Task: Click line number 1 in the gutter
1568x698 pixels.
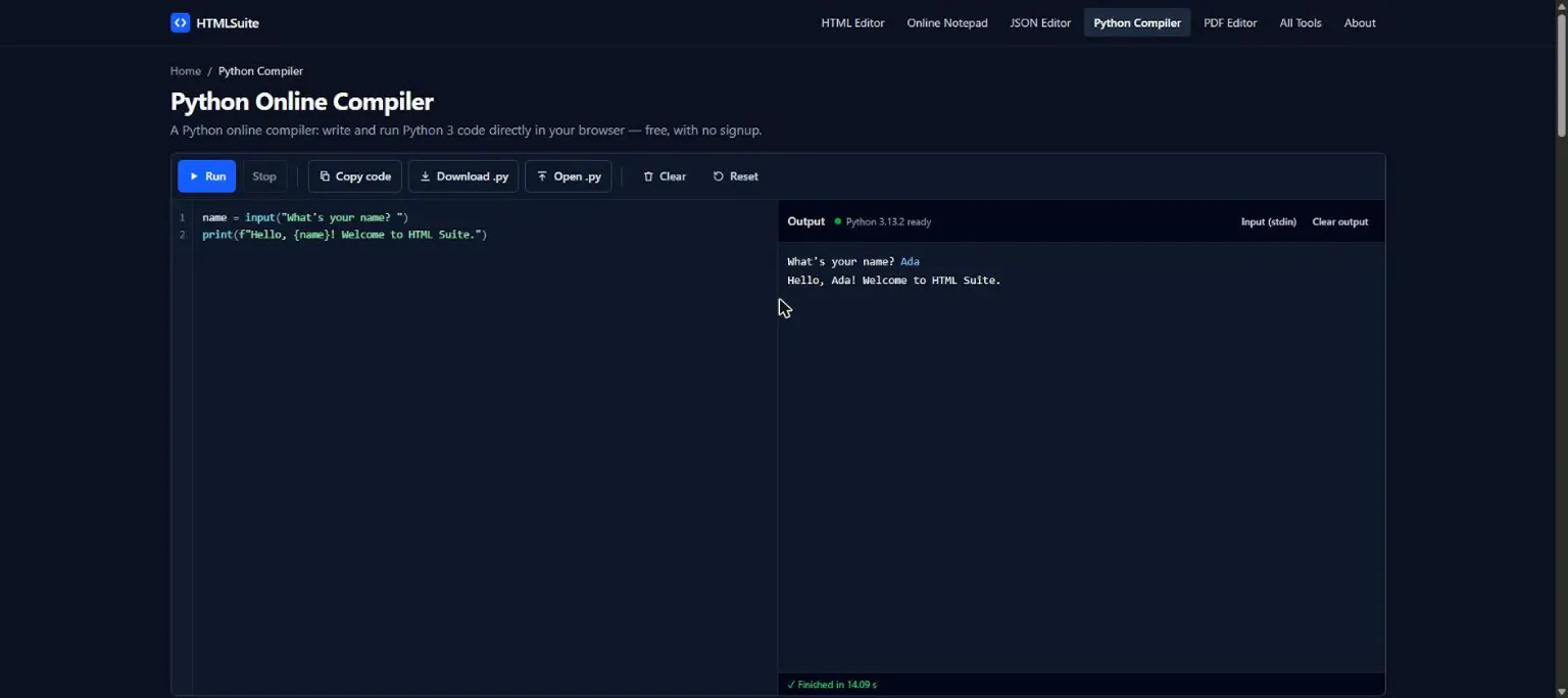Action: [x=182, y=218]
